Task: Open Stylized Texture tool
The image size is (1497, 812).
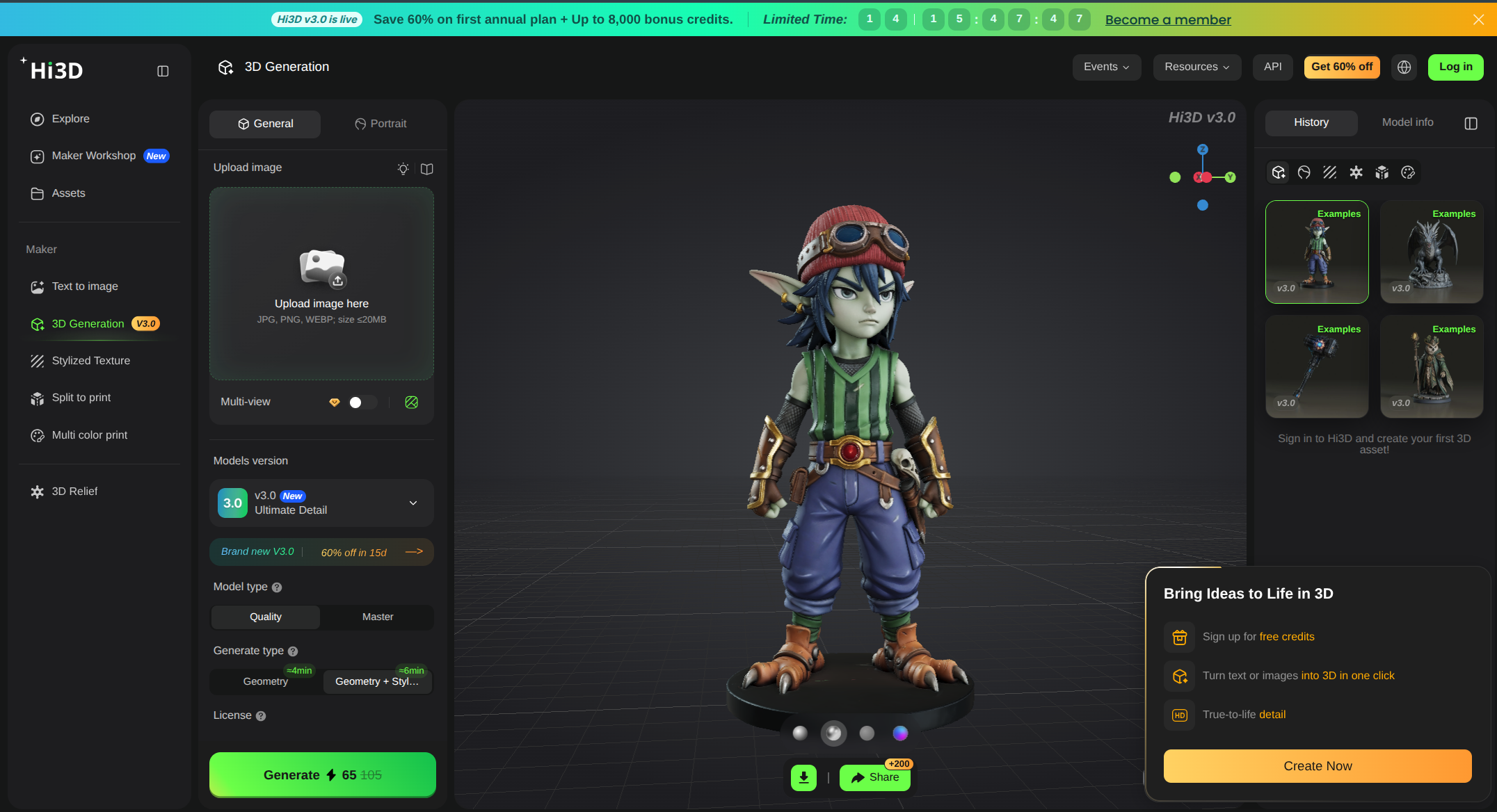Action: pyautogui.click(x=80, y=361)
